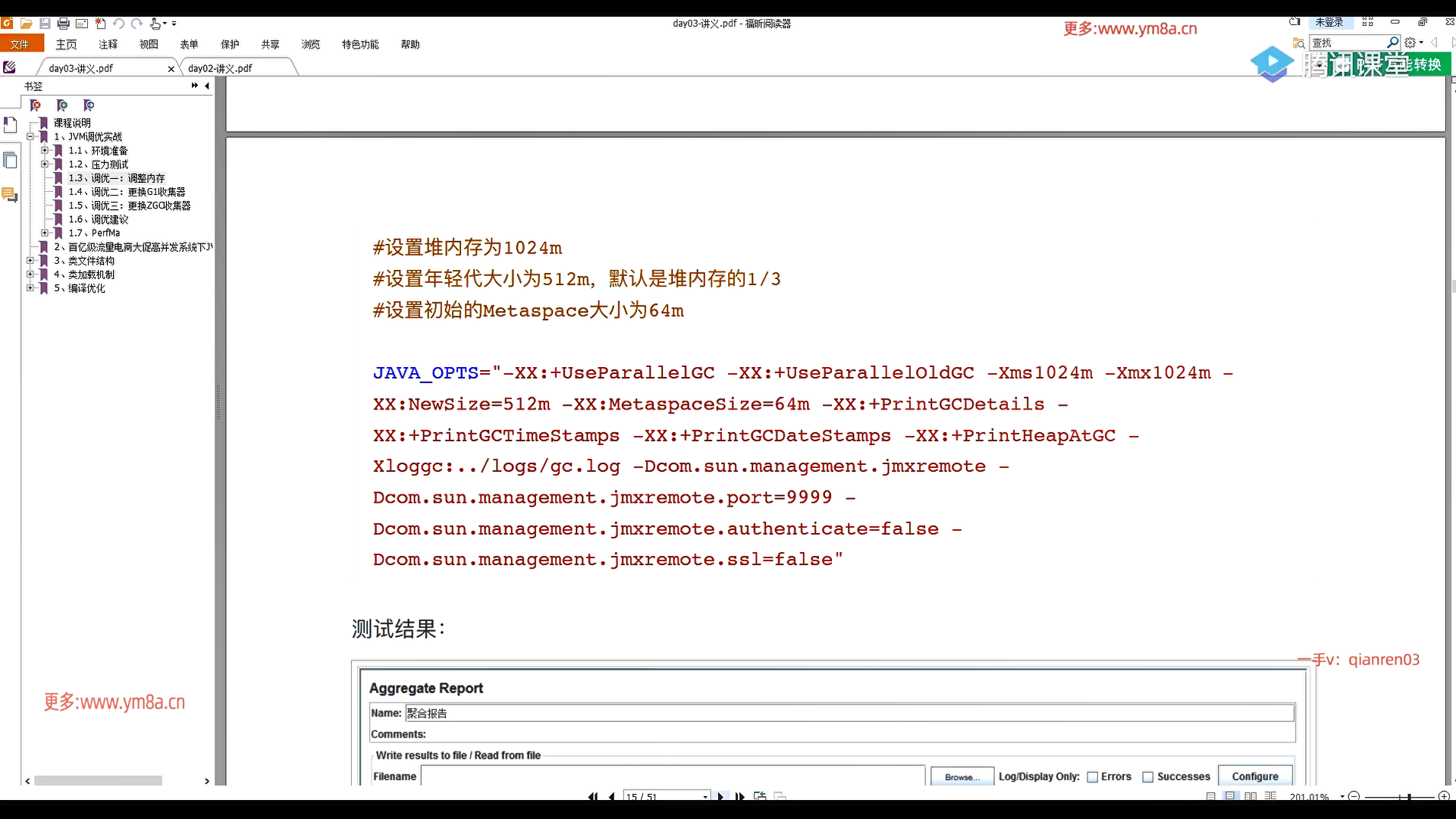
Task: Collapse the bookmarks panel with left arrow
Action: pyautogui.click(x=207, y=86)
